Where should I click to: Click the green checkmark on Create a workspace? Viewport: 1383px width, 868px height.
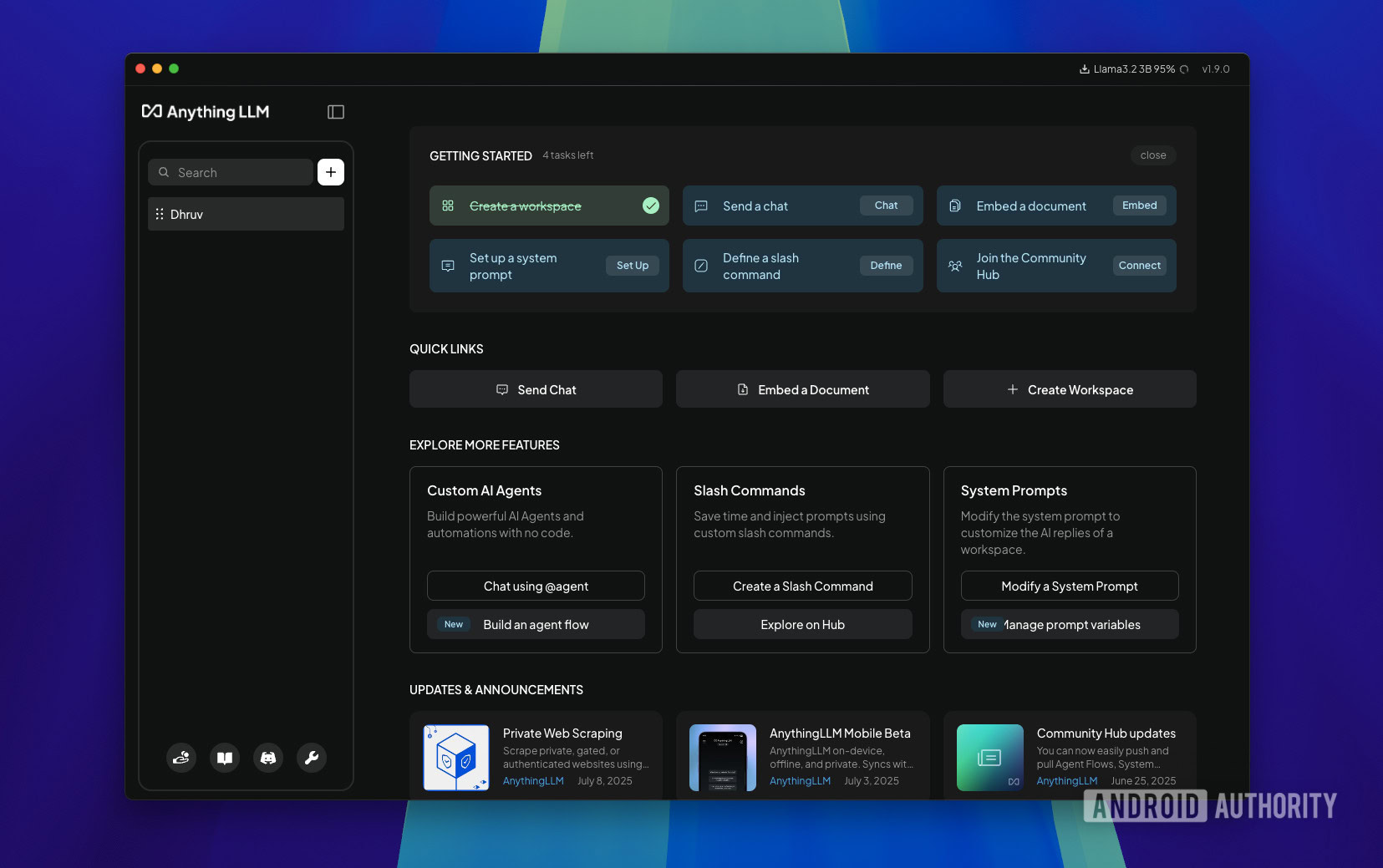click(x=650, y=206)
